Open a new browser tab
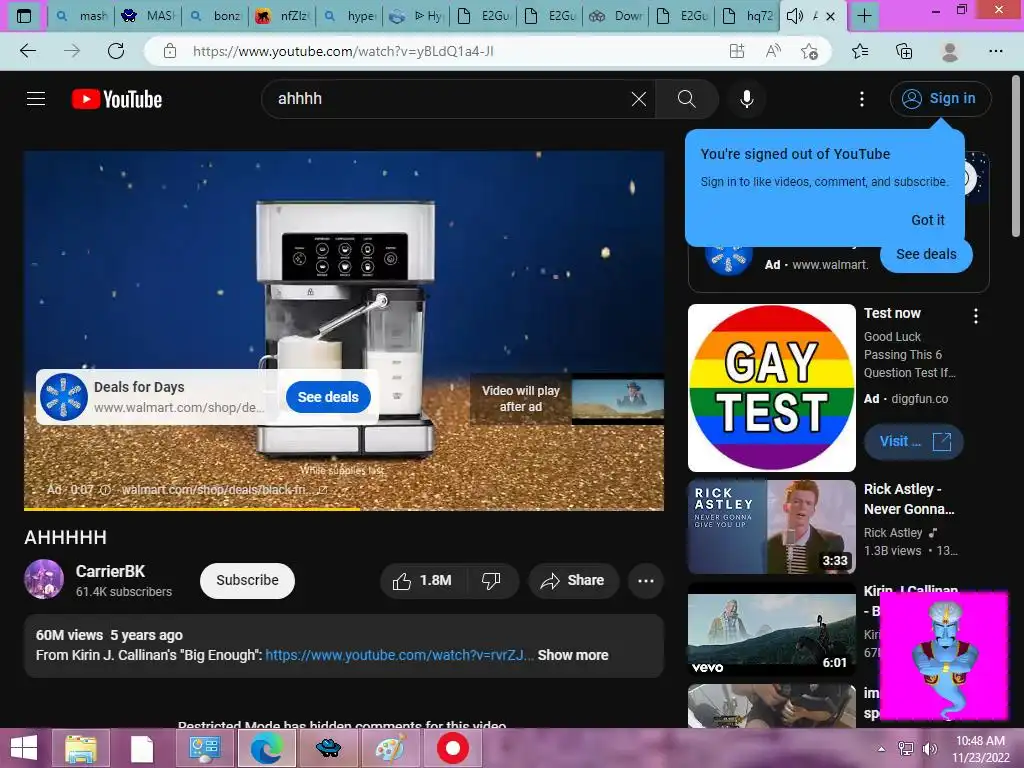The width and height of the screenshot is (1024, 768). 864,16
